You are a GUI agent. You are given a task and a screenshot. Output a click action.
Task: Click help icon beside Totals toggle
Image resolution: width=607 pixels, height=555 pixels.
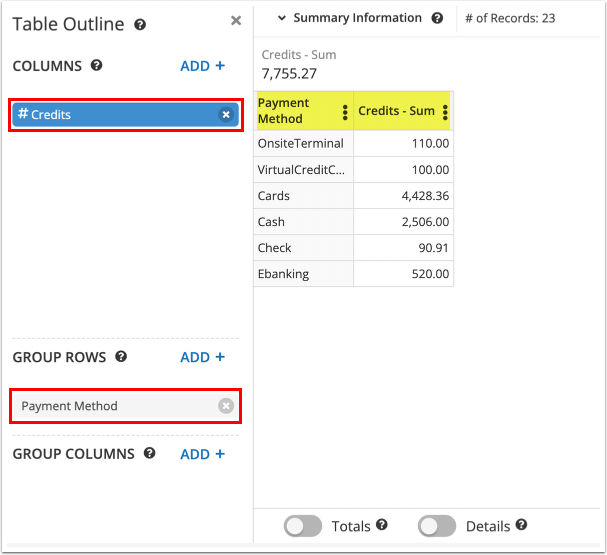(381, 526)
